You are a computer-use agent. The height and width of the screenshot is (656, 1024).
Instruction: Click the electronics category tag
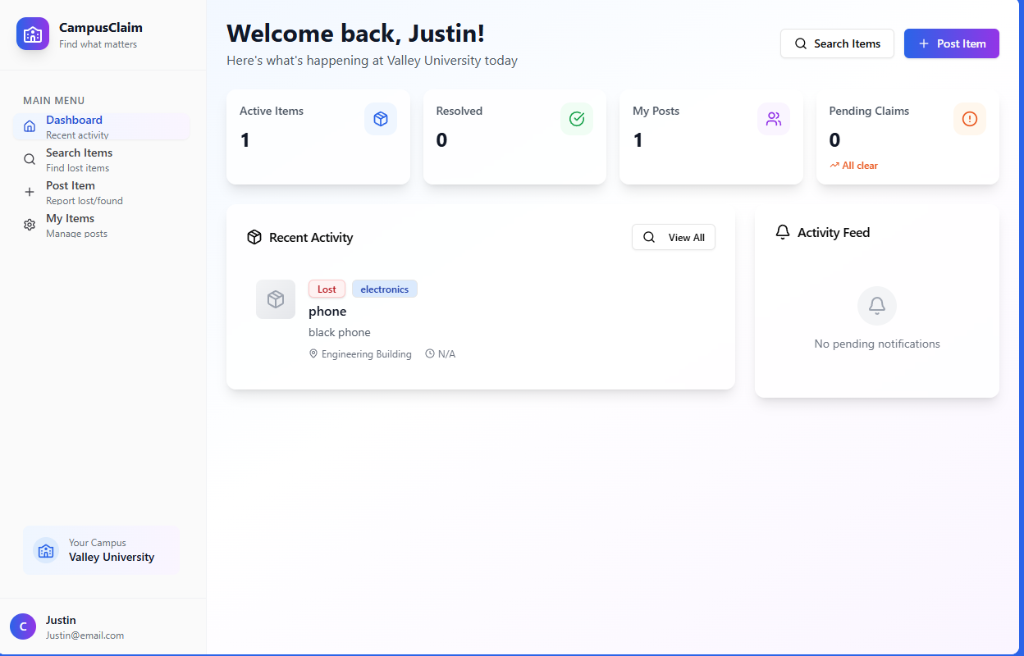(x=385, y=289)
